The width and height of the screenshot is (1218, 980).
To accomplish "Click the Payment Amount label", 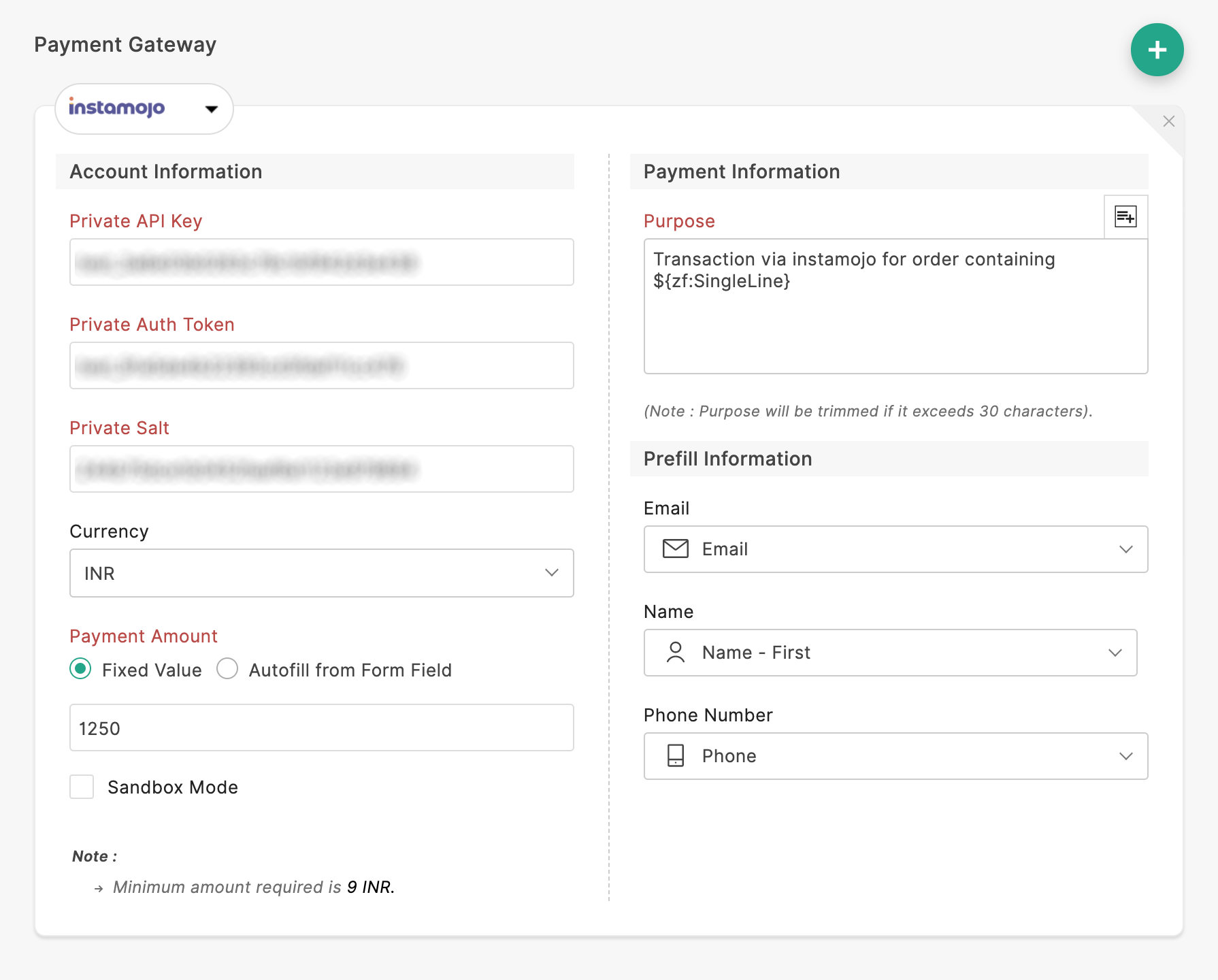I will pos(144,636).
